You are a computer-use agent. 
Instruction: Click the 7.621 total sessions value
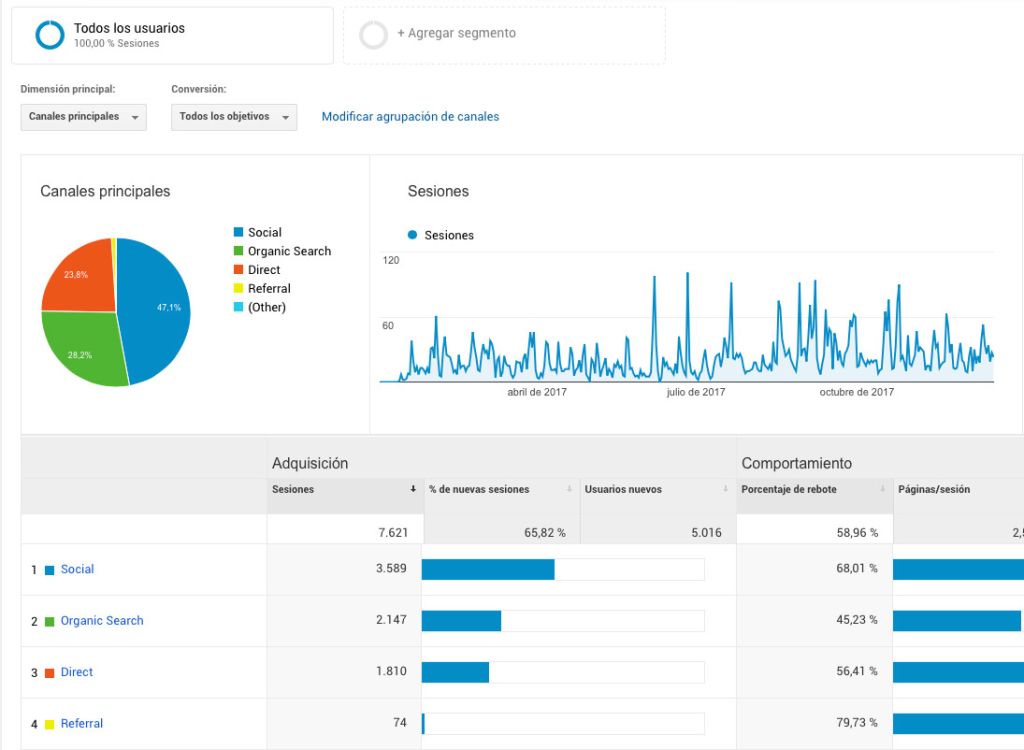(x=392, y=532)
